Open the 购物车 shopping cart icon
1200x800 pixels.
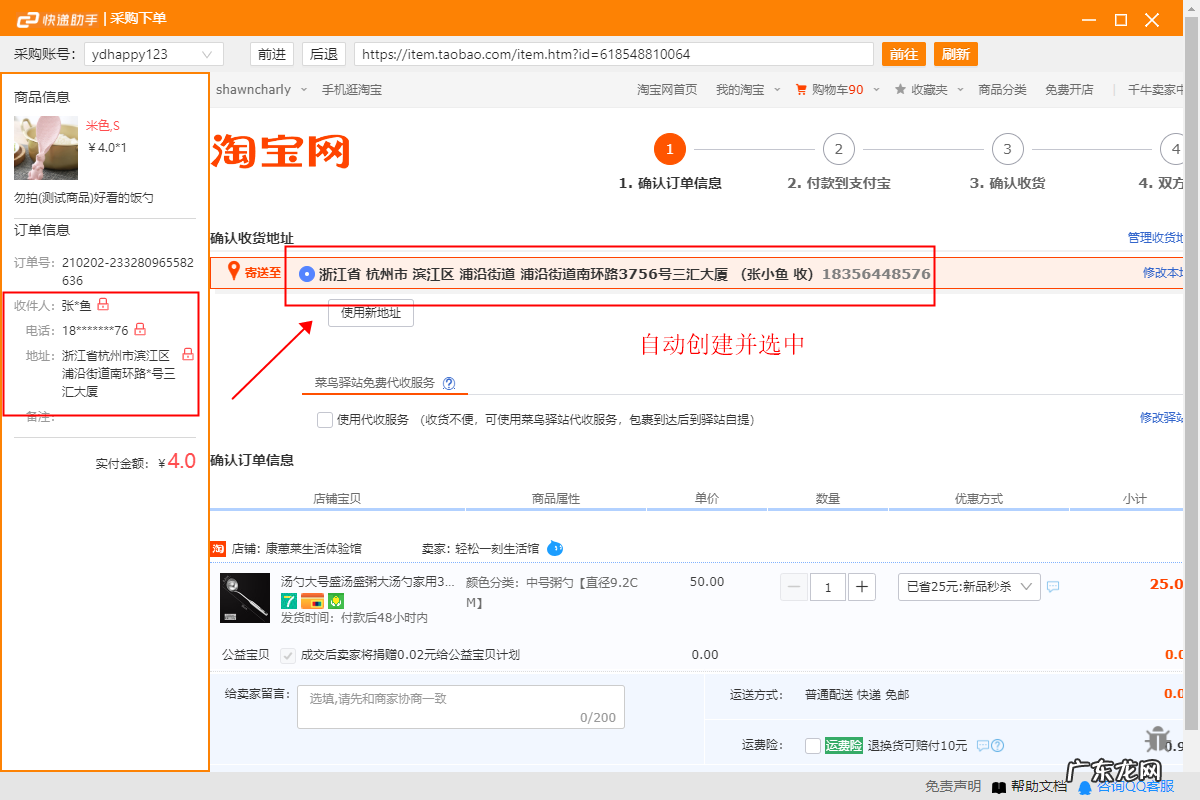click(x=800, y=88)
